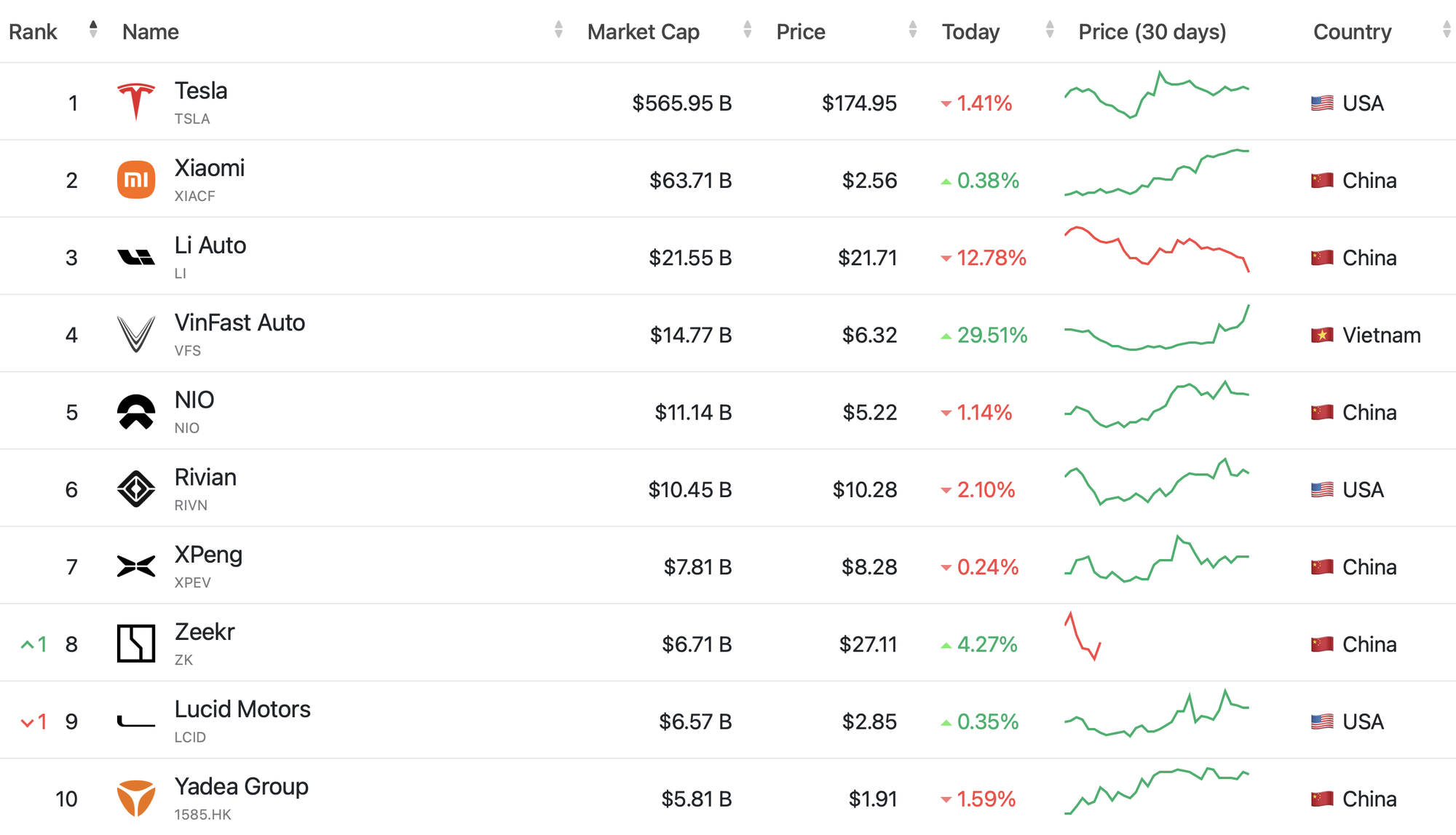Click the Xiaomi orange logo
The height and width of the screenshot is (835, 1456).
click(136, 180)
